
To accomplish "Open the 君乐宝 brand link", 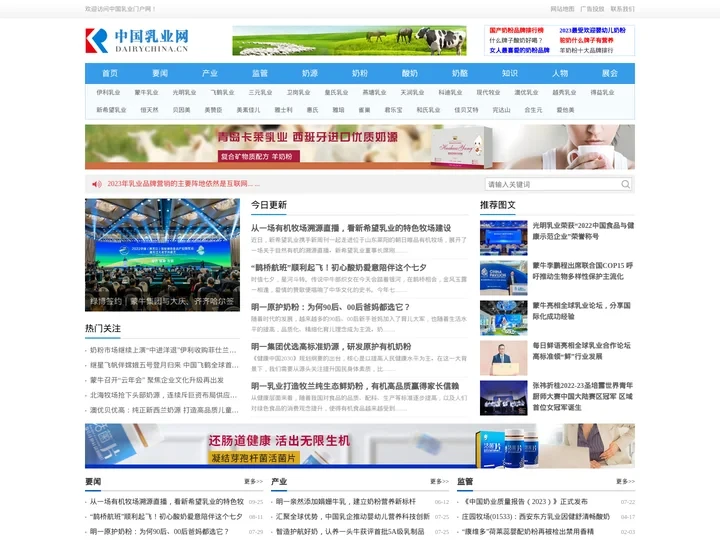I will [x=394, y=110].
